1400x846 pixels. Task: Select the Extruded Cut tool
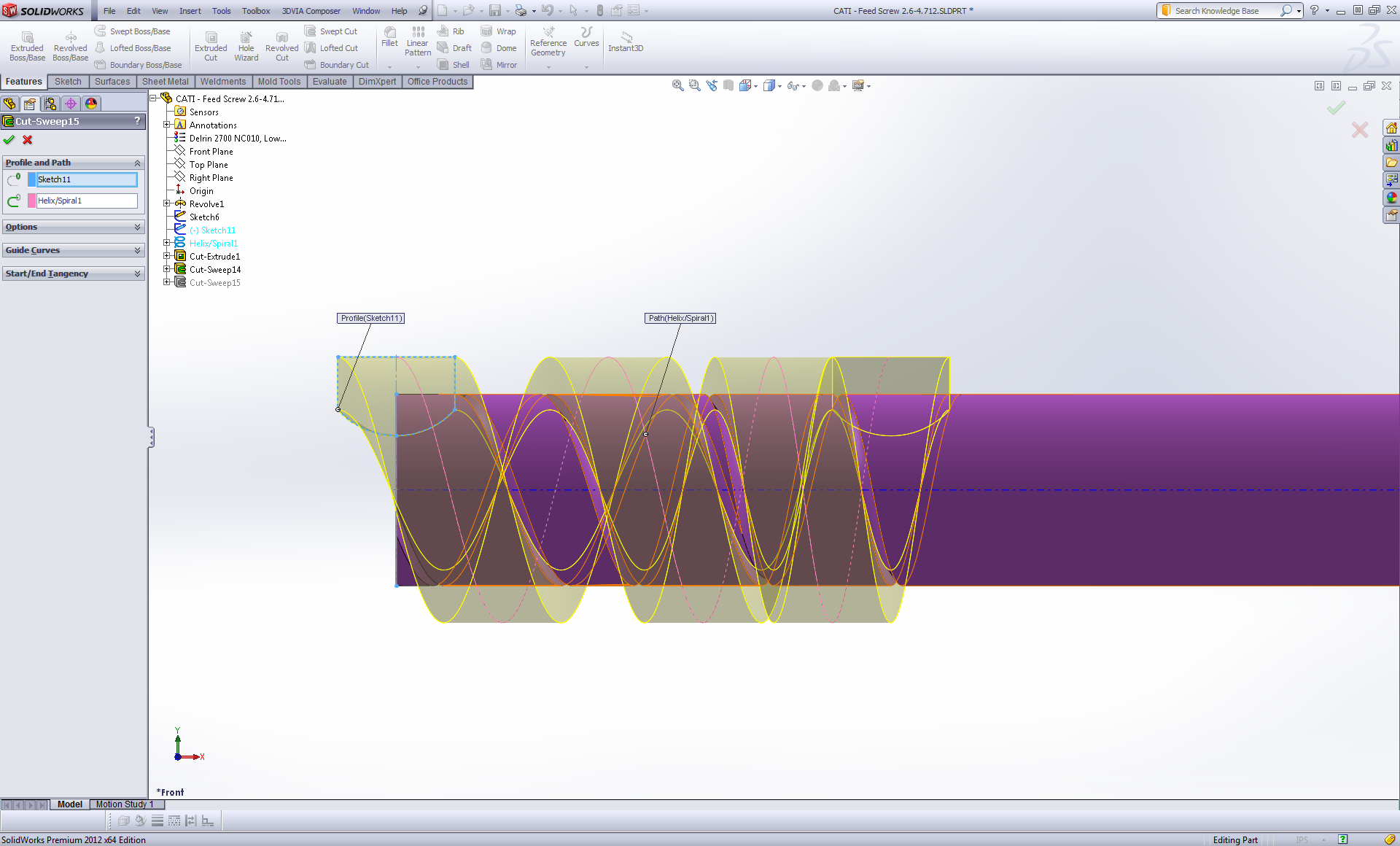[x=211, y=47]
